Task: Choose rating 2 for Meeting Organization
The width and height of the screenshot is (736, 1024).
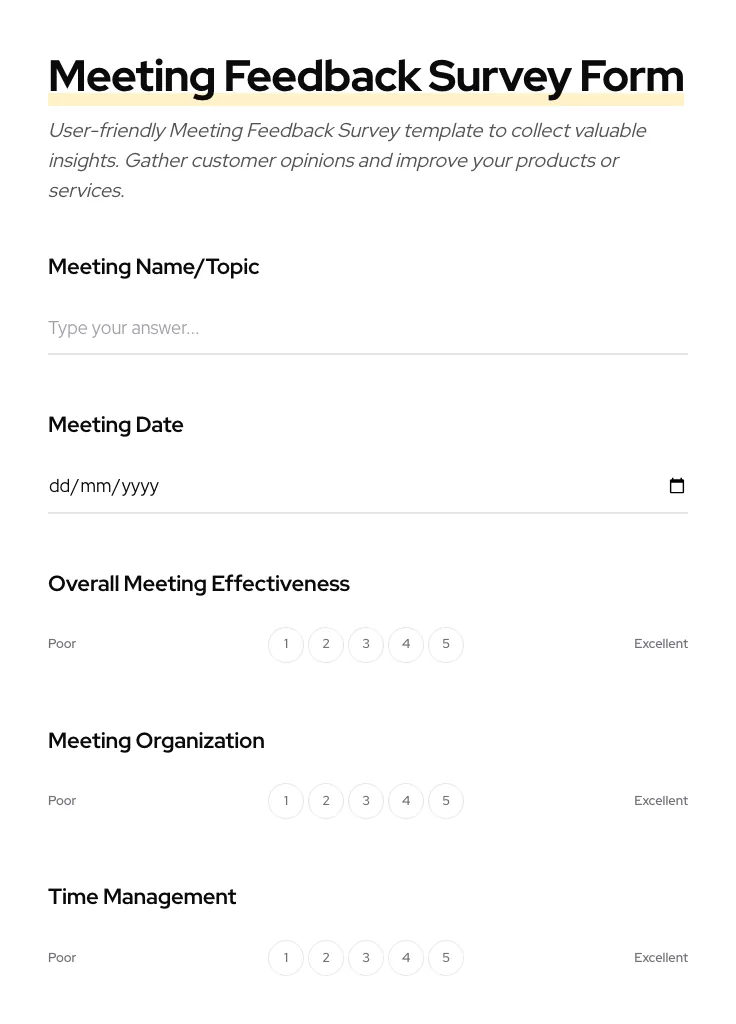Action: 326,800
